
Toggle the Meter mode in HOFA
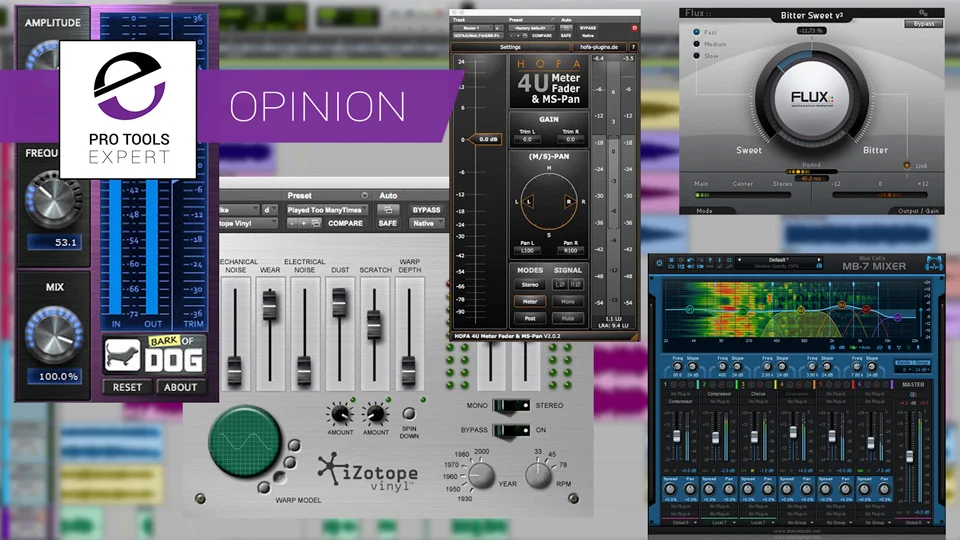point(530,301)
